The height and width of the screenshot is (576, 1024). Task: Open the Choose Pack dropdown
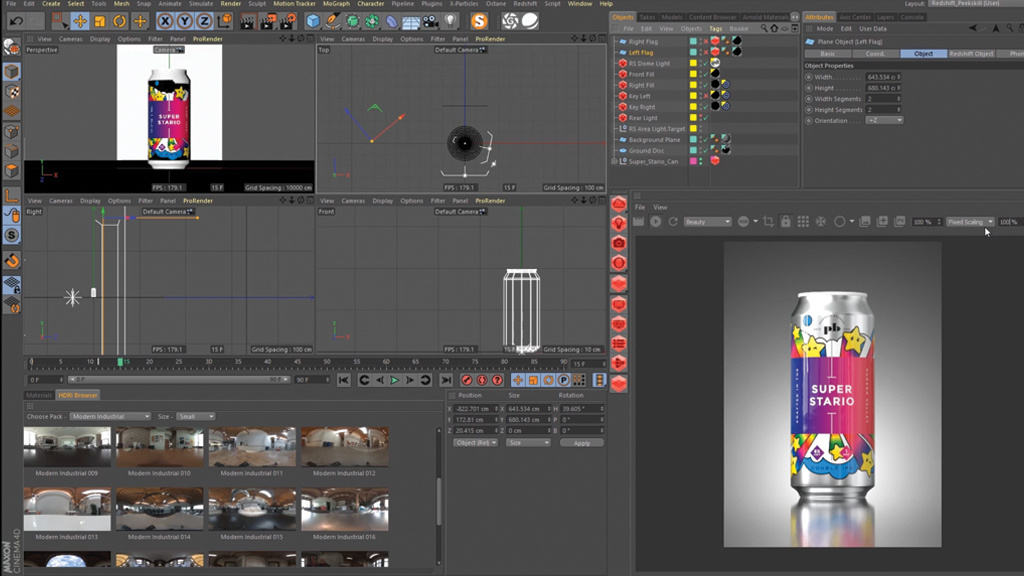click(110, 416)
